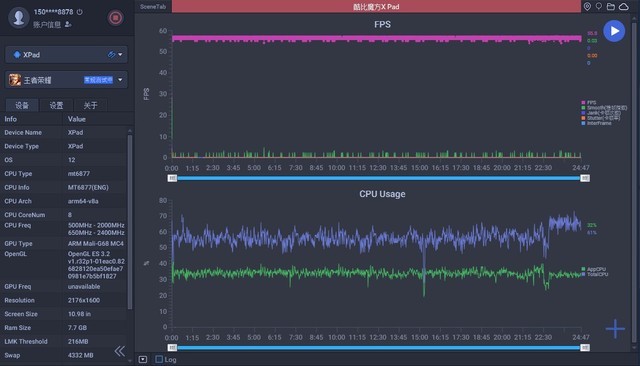Image resolution: width=640 pixels, height=366 pixels.
Task: Select the XPad device selector field
Action: point(66,54)
